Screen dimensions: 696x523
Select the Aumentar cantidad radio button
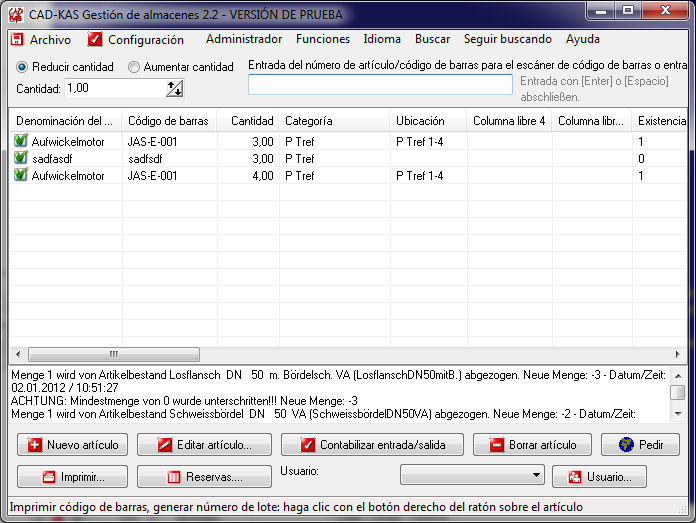click(x=134, y=67)
